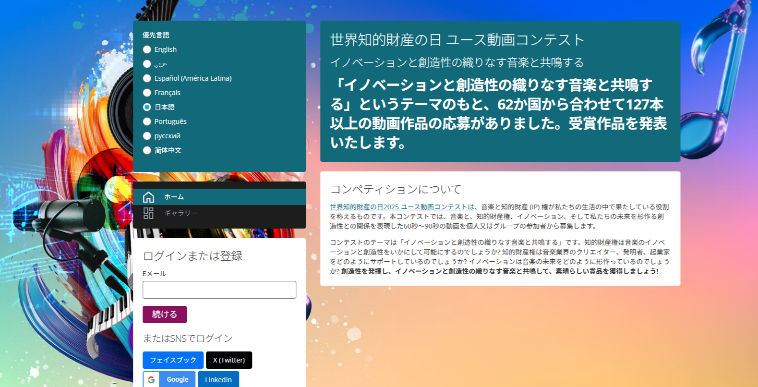Viewport: 758px width, 387px height.
Task: Click the 続ける button
Action: [165, 315]
